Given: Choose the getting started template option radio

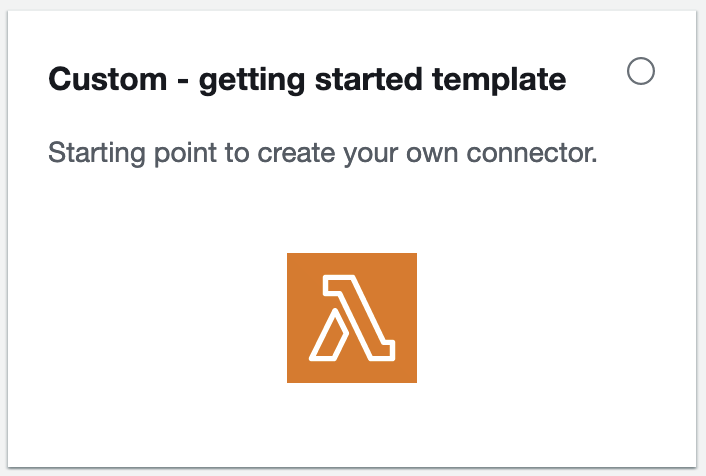Looking at the screenshot, I should 641,71.
